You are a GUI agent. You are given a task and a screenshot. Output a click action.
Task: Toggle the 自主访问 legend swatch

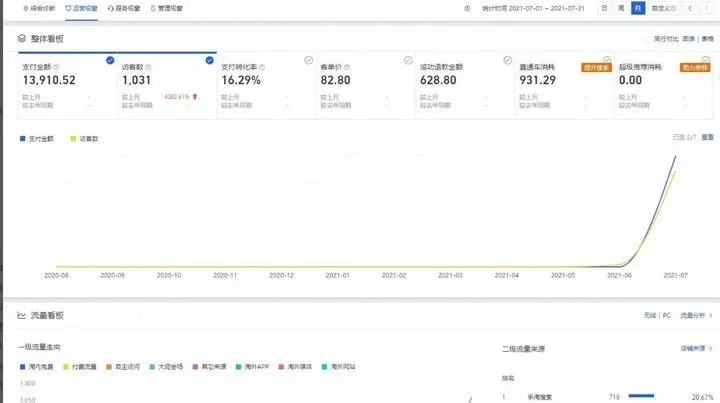(109, 367)
